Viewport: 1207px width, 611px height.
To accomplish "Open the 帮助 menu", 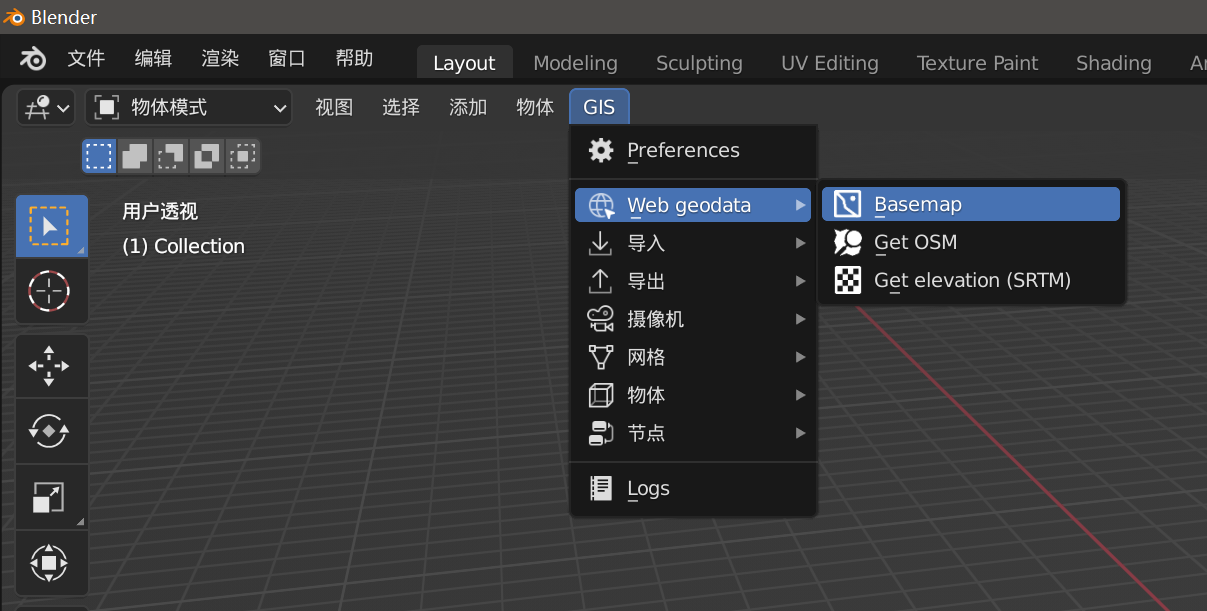I will click(354, 59).
